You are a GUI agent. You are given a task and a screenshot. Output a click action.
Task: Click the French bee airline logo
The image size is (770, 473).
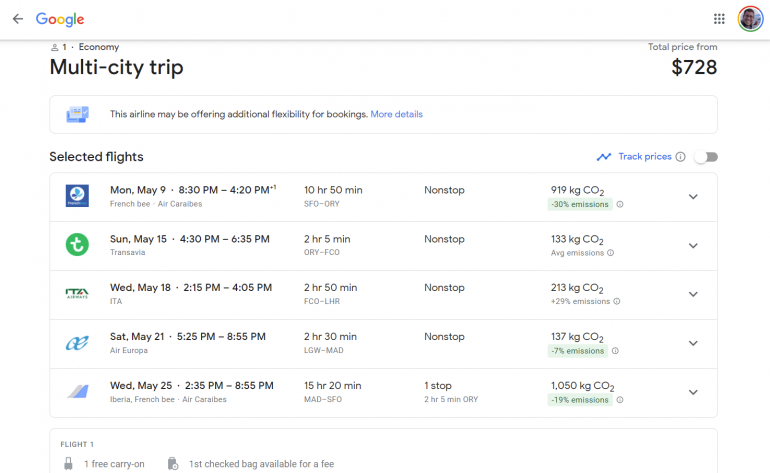(77, 196)
